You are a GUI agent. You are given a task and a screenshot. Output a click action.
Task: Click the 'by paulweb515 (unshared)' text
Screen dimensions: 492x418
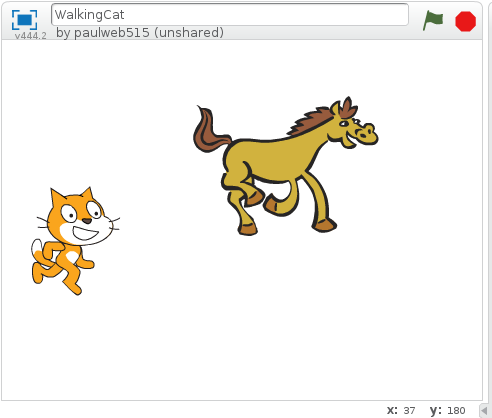[x=140, y=33]
